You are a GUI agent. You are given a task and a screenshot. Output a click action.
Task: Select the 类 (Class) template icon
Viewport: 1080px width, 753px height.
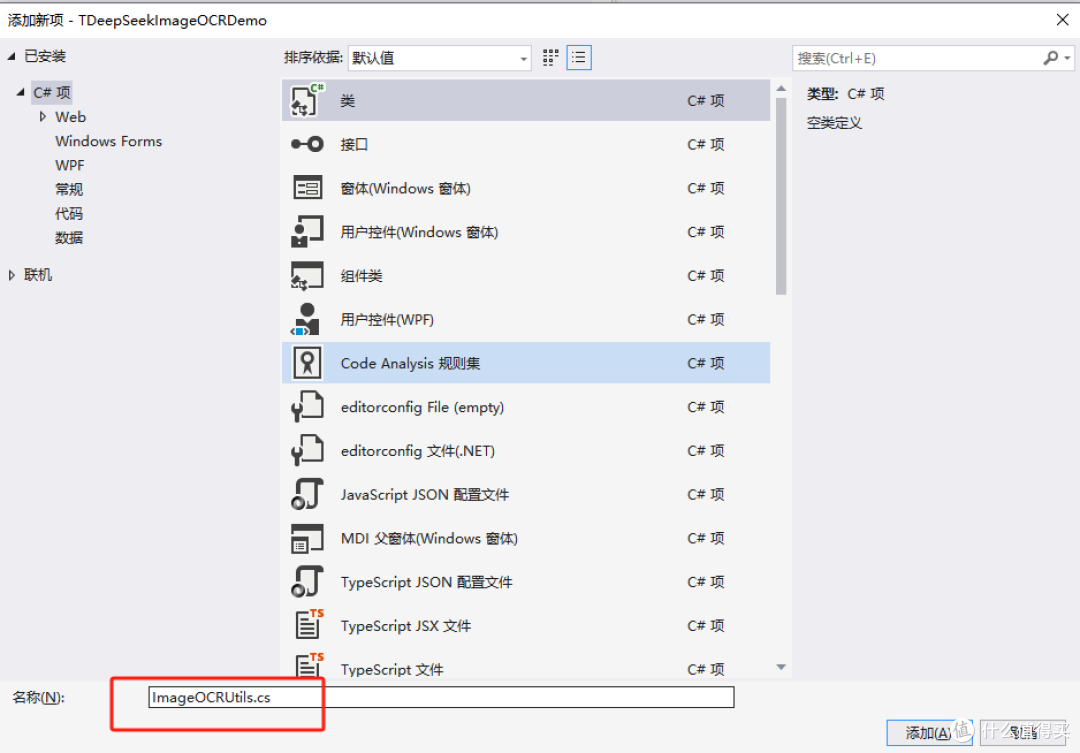point(307,101)
